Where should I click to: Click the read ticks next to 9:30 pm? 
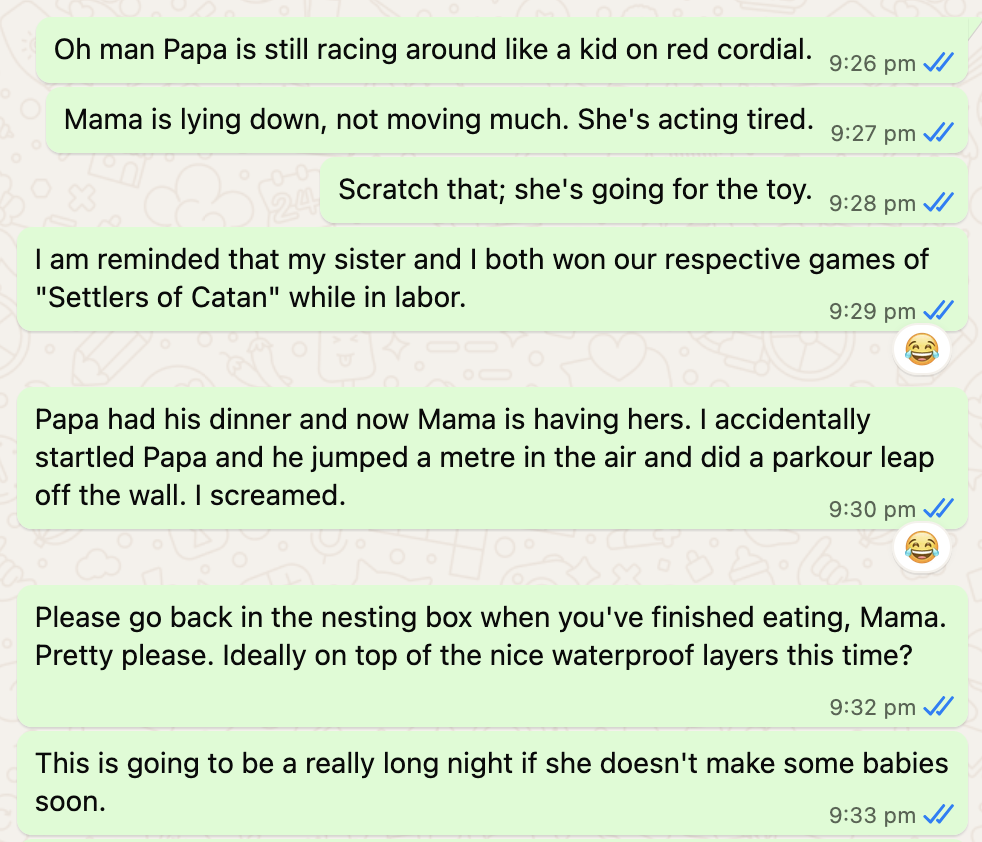[x=938, y=509]
